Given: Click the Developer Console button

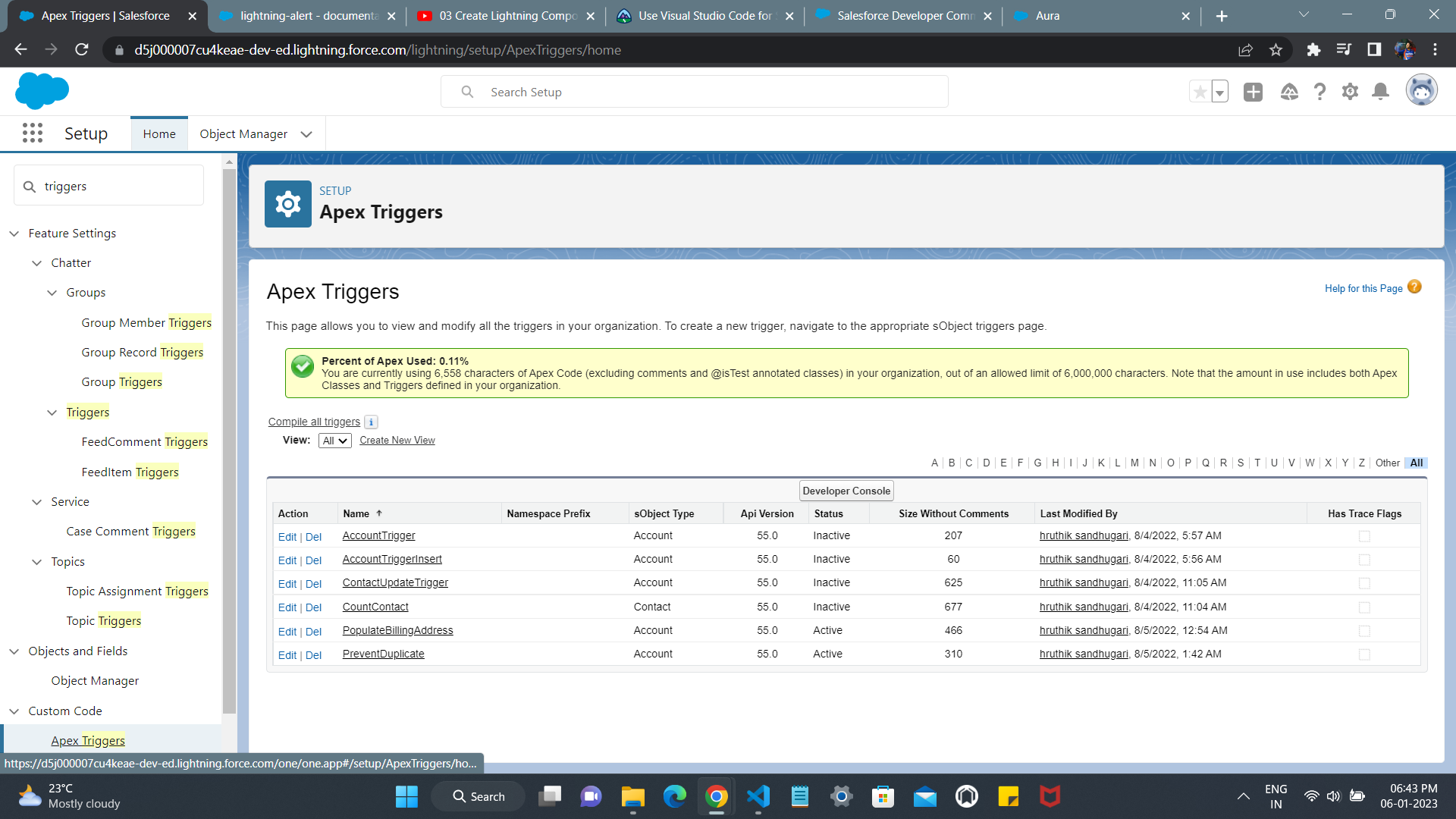Looking at the screenshot, I should [x=846, y=491].
